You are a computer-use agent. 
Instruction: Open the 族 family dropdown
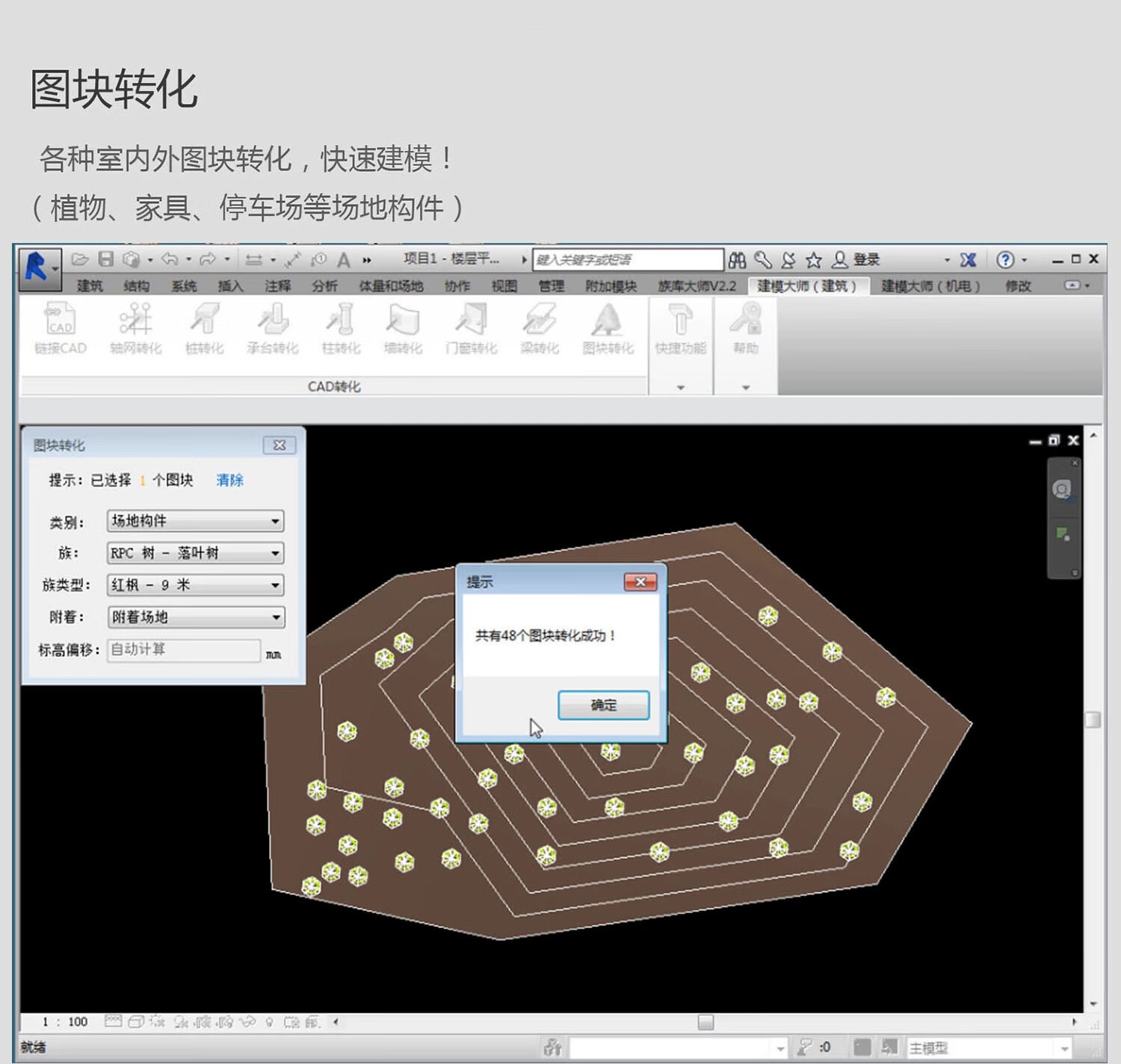[x=275, y=553]
